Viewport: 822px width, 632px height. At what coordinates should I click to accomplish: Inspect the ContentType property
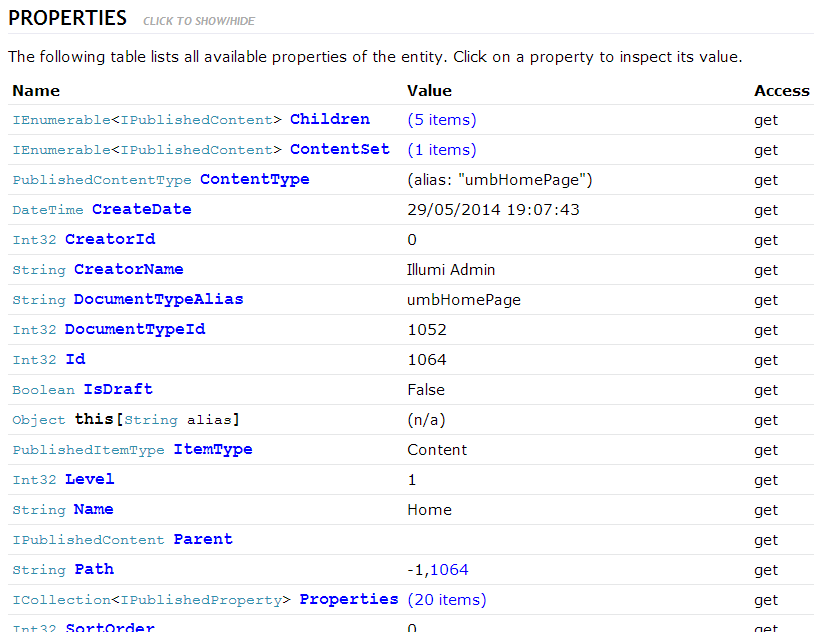click(x=255, y=179)
